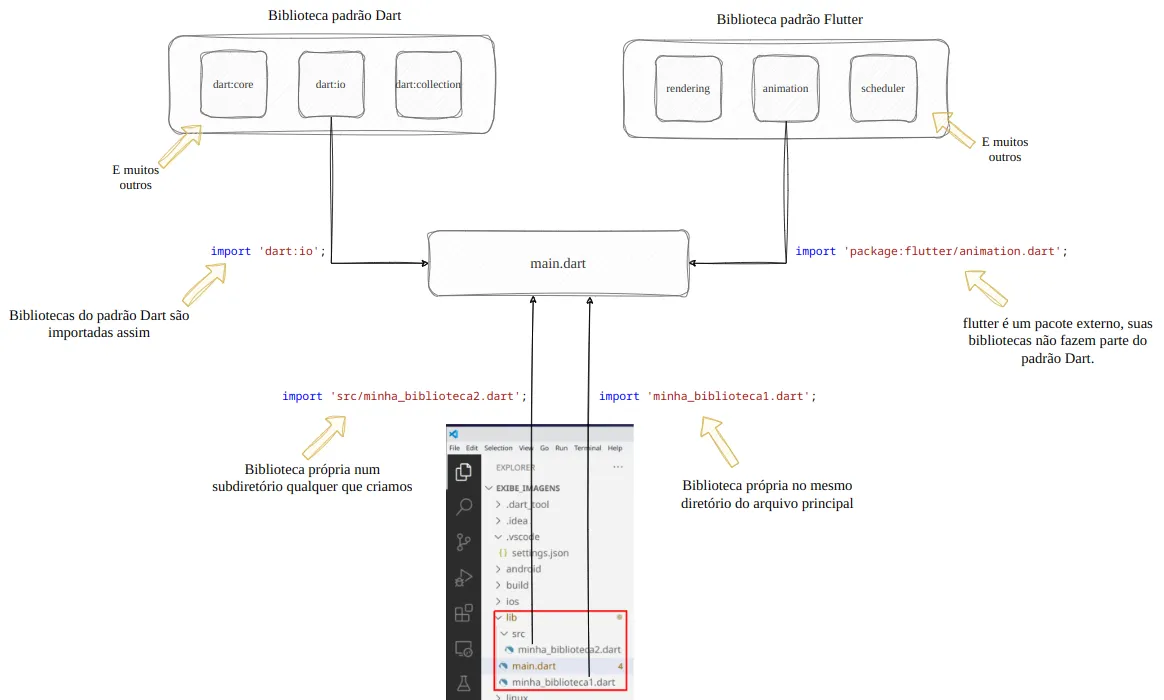Open the Run and Debug icon
Screen dimensions: 1164x700
(464, 578)
